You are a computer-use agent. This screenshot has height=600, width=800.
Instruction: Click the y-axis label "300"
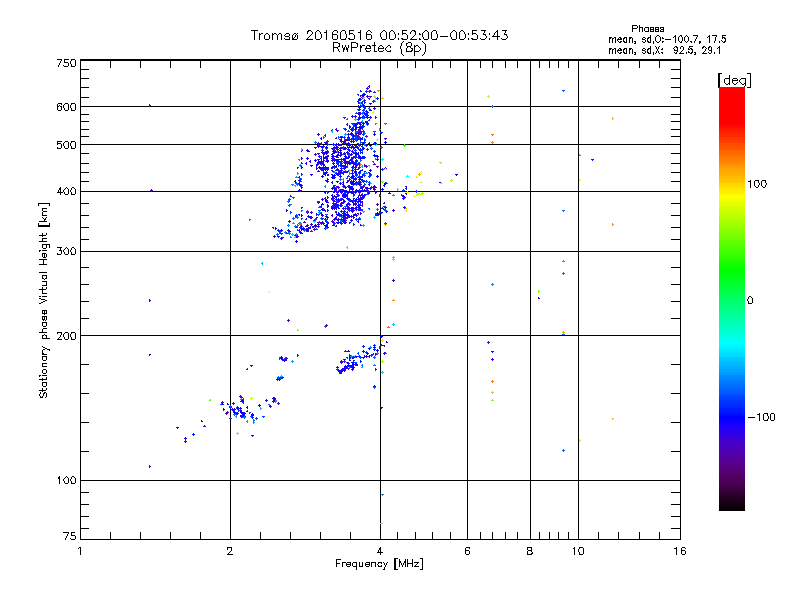66,252
